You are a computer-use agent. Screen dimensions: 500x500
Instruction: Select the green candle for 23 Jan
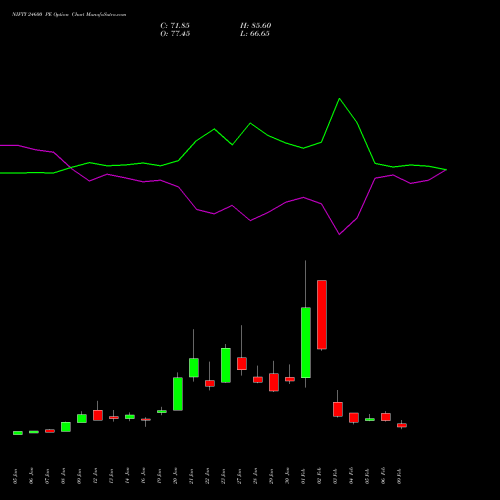point(226,365)
